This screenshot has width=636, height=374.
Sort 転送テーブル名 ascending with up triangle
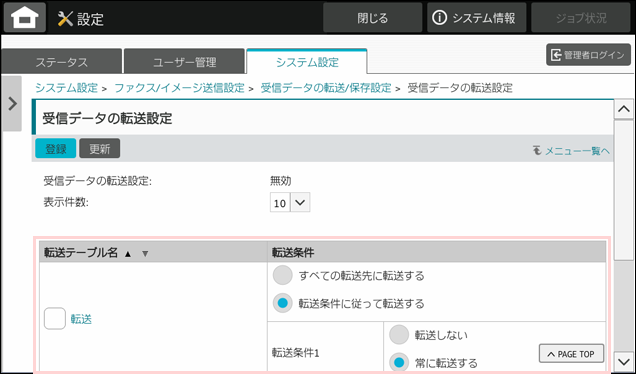tap(128, 254)
